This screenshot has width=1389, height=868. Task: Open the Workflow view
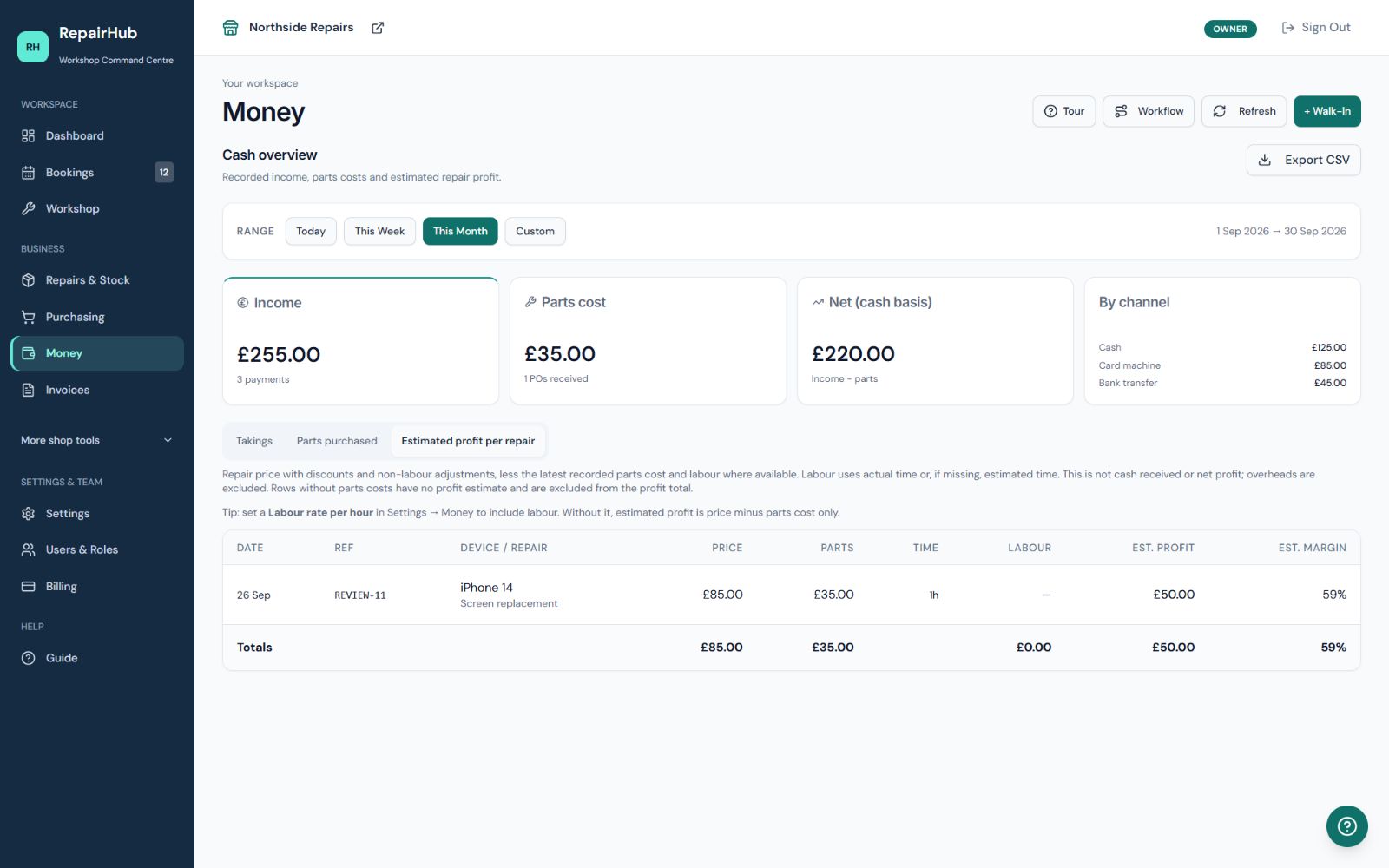click(x=1149, y=111)
